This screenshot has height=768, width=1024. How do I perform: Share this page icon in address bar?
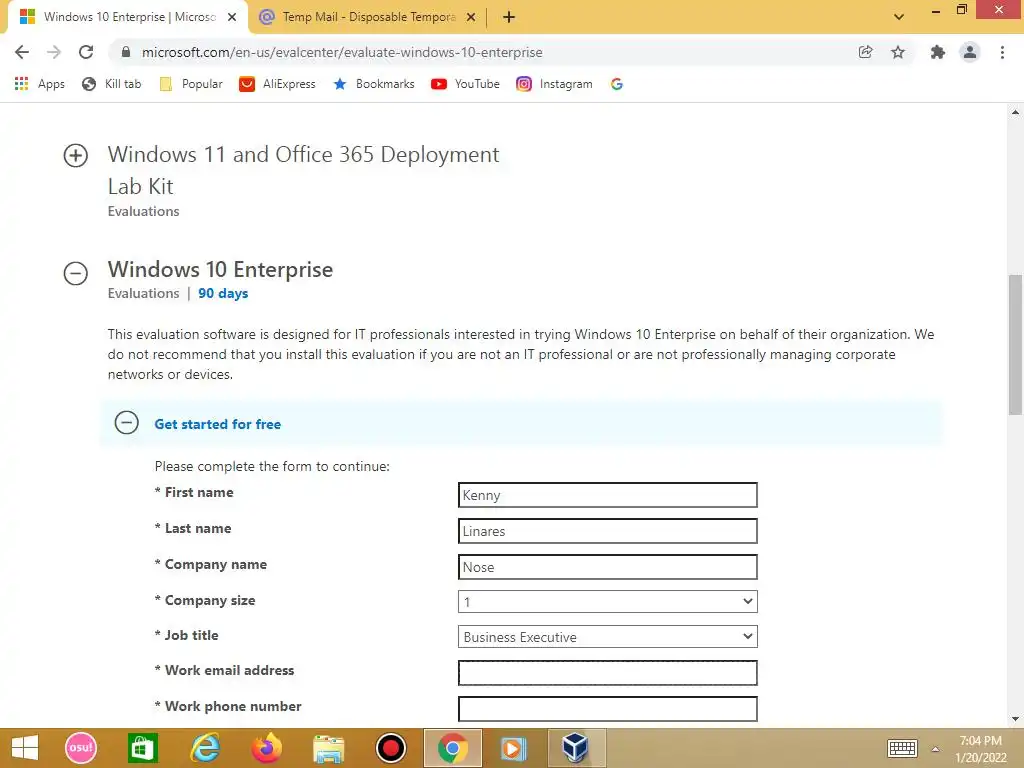[865, 52]
